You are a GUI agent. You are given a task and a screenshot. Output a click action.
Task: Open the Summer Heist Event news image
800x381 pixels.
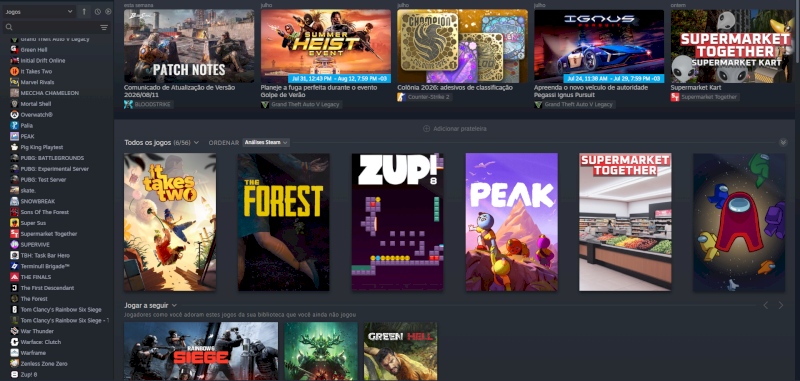coord(326,46)
